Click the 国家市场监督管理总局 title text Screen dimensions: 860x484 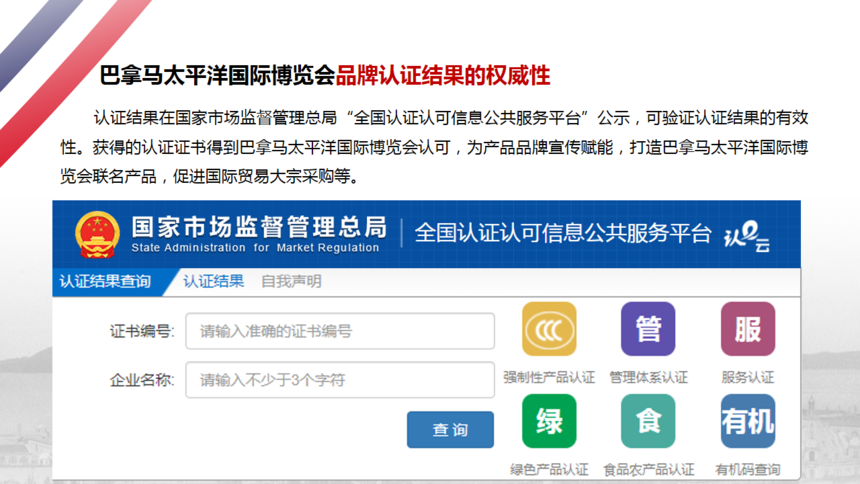pos(259,227)
